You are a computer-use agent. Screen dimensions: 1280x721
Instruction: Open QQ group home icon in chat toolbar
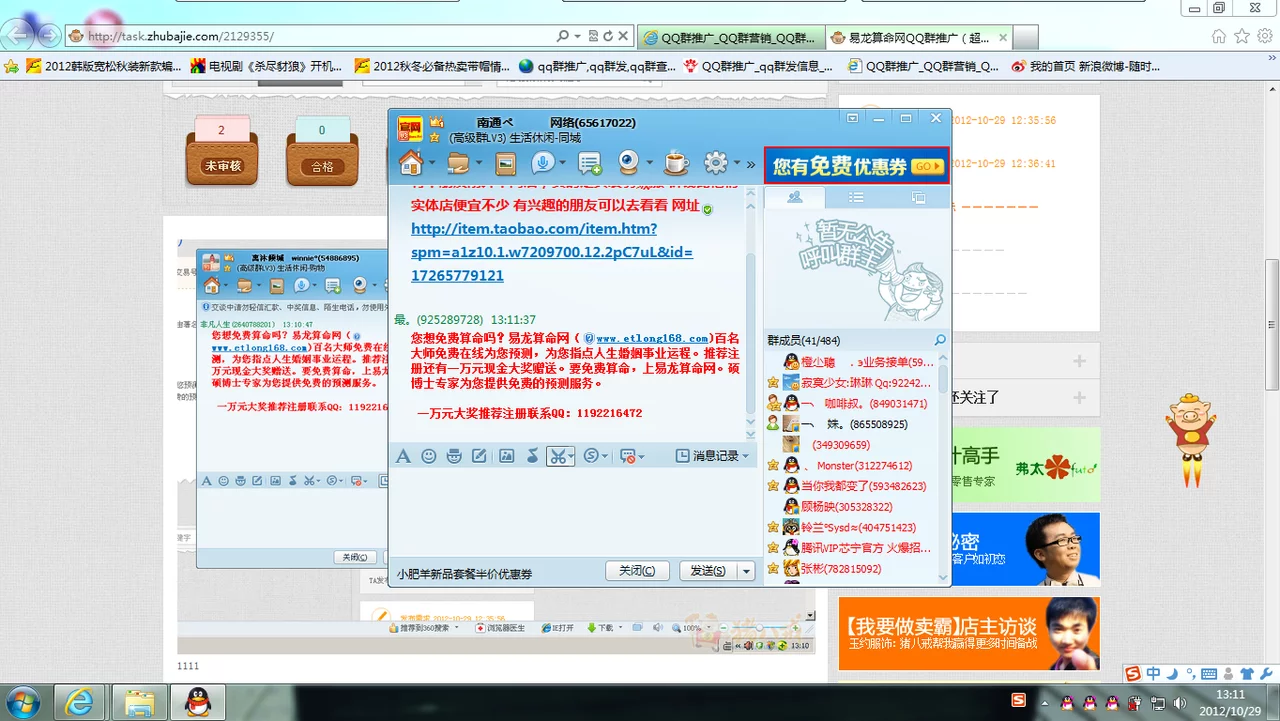410,163
